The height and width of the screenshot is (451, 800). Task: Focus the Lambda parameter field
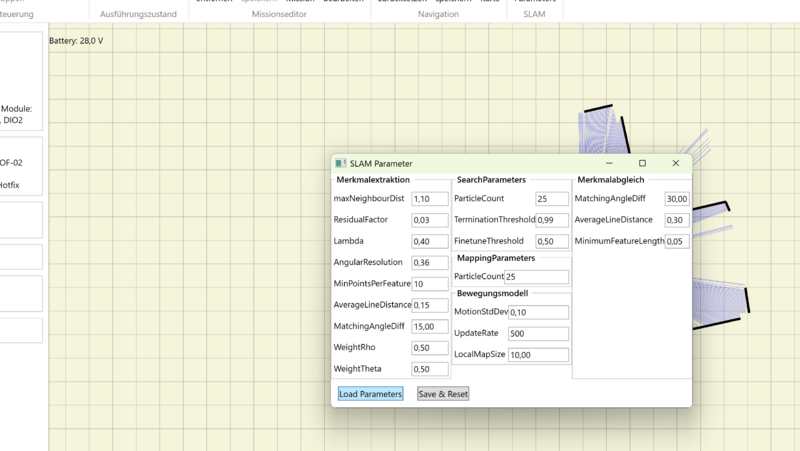(x=429, y=242)
